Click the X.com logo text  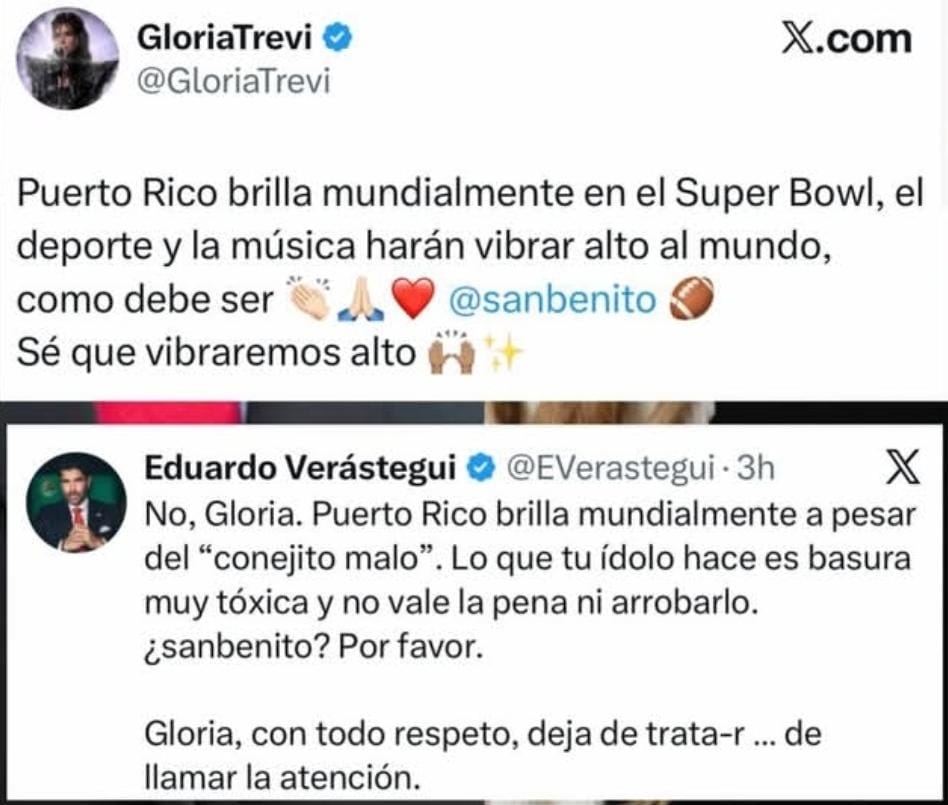tap(846, 39)
